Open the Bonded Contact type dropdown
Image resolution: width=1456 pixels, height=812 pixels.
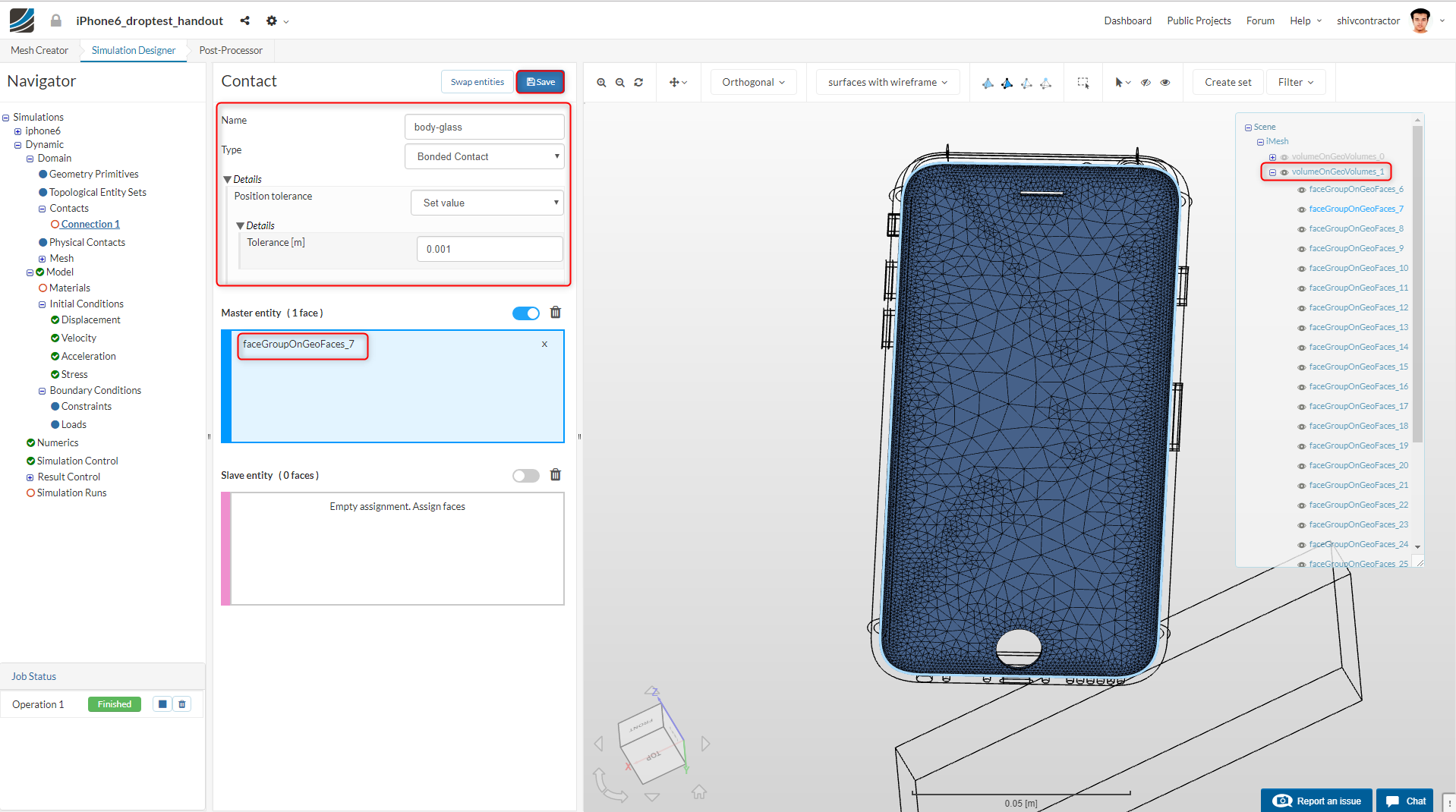pos(484,157)
